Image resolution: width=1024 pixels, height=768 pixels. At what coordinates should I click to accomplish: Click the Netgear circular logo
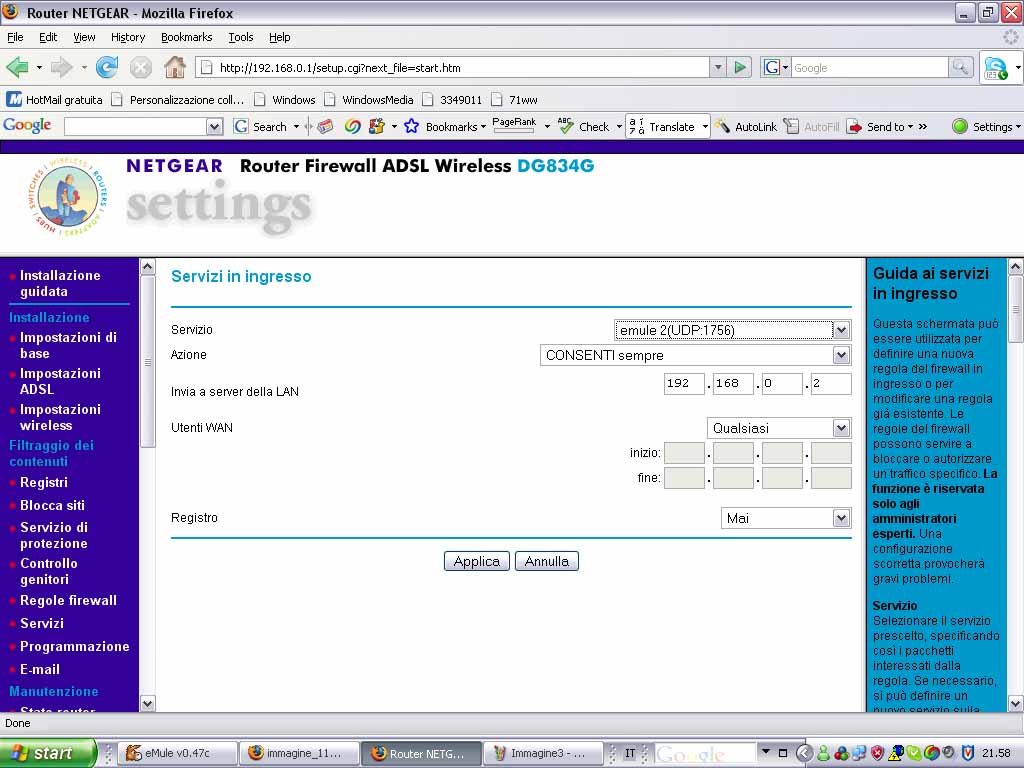point(67,197)
